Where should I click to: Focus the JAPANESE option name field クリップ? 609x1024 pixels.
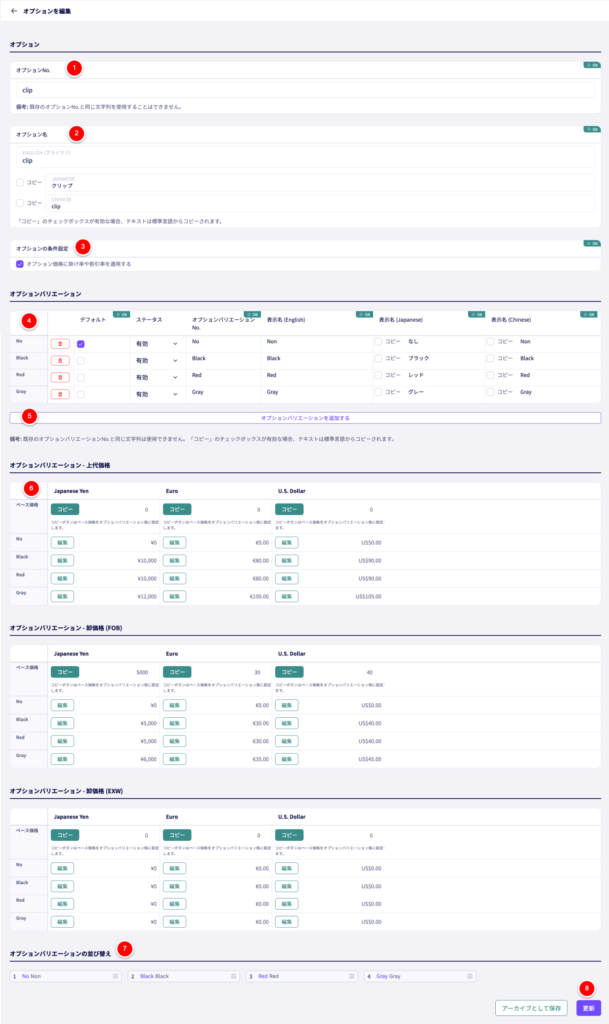click(320, 183)
